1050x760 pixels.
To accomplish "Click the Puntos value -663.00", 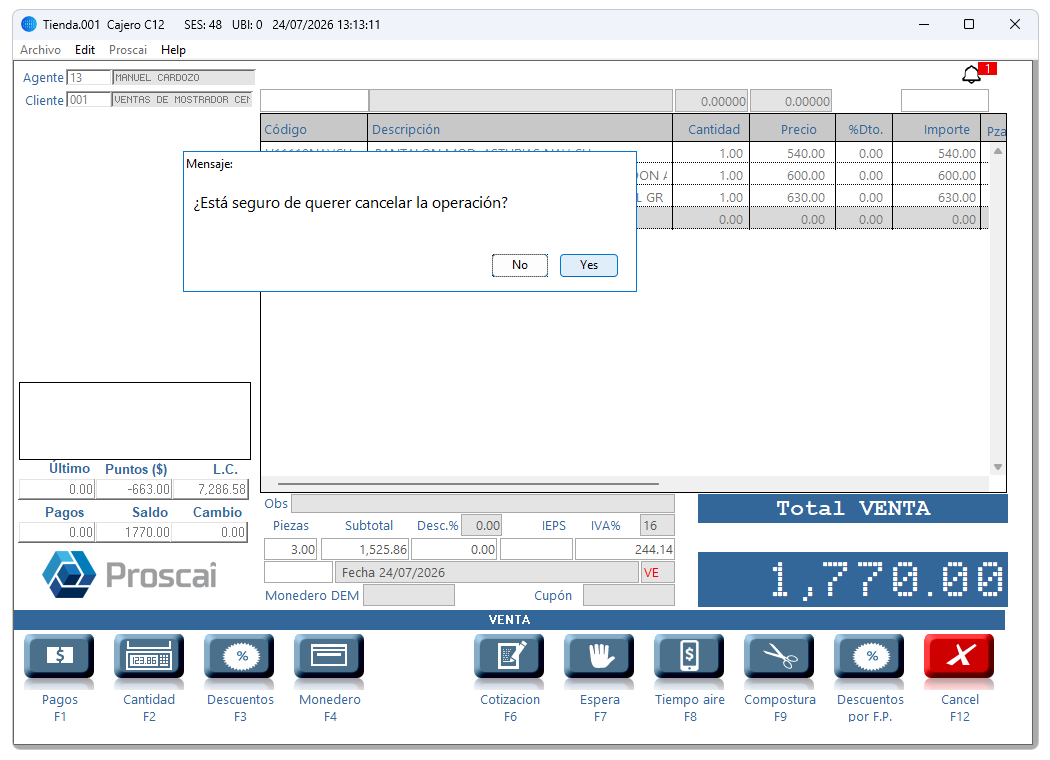I will [x=134, y=489].
